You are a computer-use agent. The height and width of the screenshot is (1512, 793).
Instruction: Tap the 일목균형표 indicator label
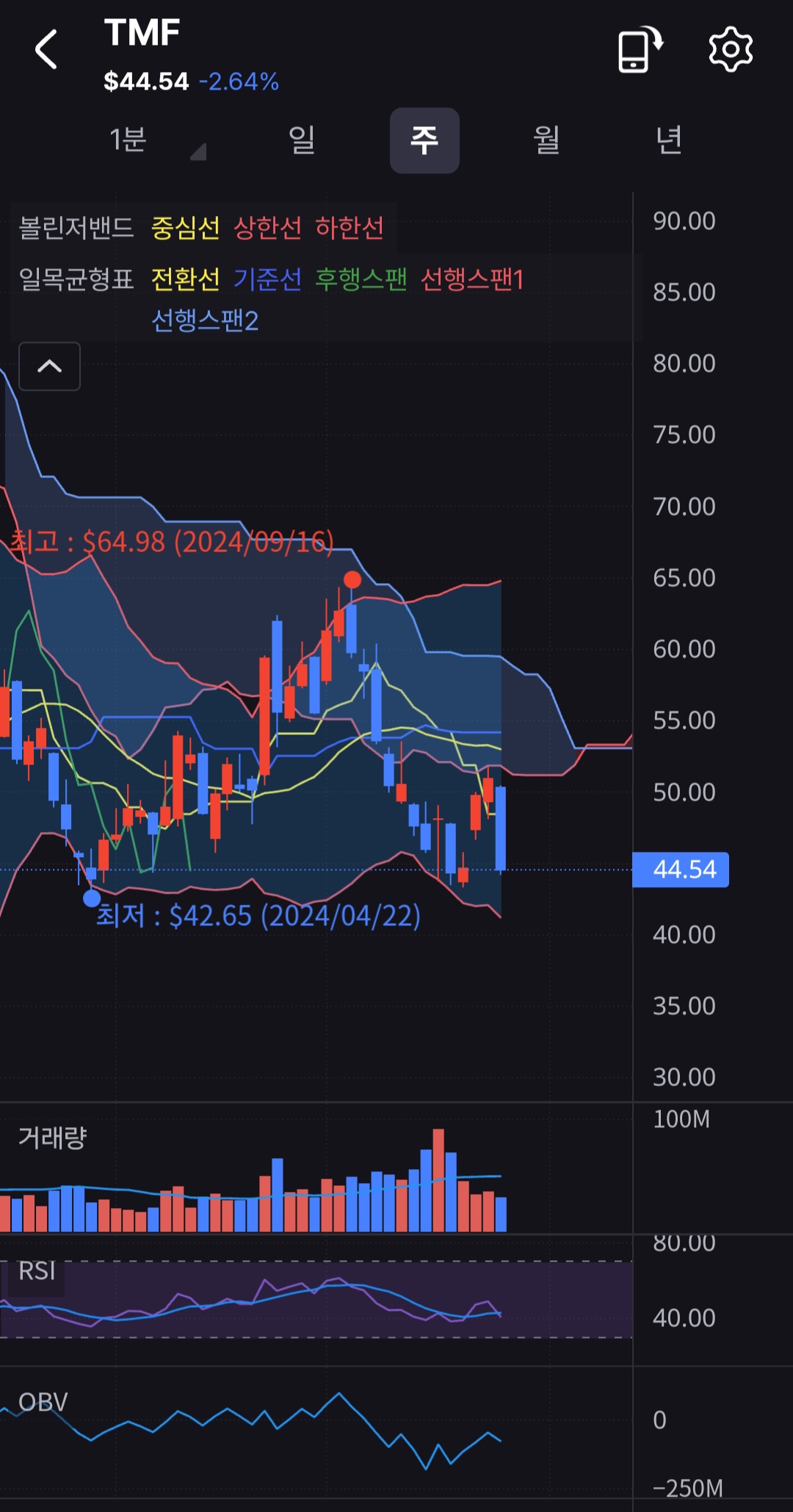point(76,279)
